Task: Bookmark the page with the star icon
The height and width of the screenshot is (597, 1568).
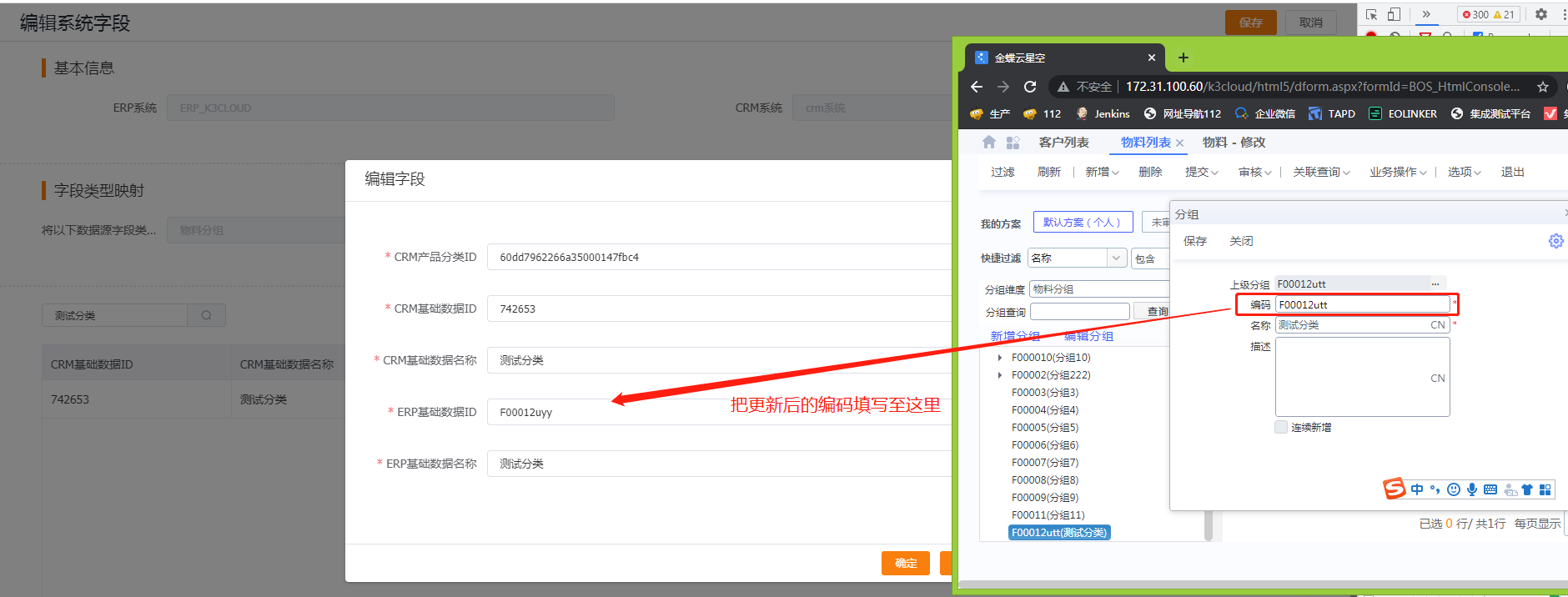Action: 1543,87
